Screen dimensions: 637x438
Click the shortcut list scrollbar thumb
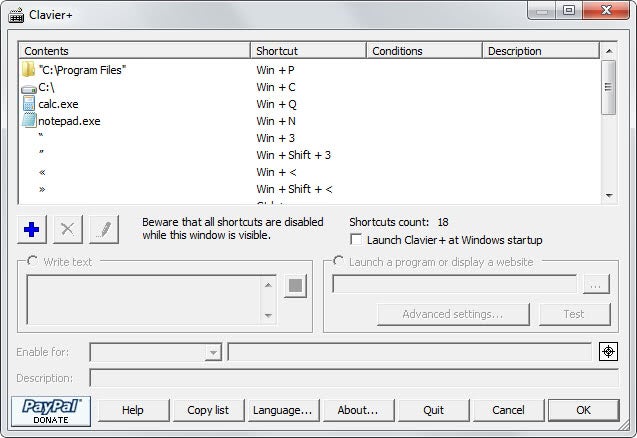coord(608,87)
